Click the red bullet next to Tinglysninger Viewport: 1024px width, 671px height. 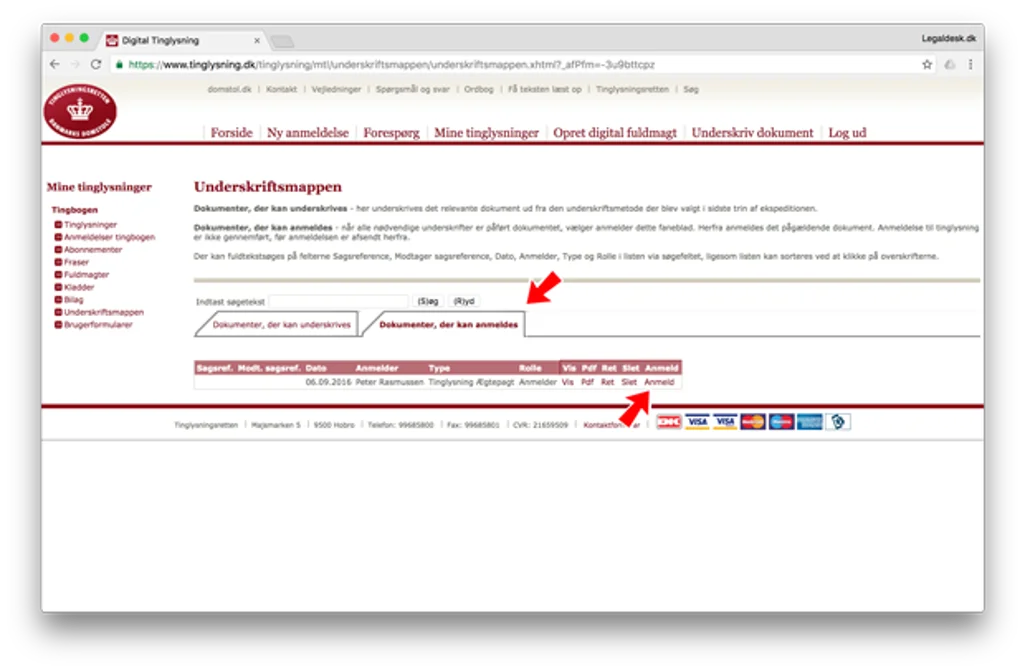tap(58, 225)
